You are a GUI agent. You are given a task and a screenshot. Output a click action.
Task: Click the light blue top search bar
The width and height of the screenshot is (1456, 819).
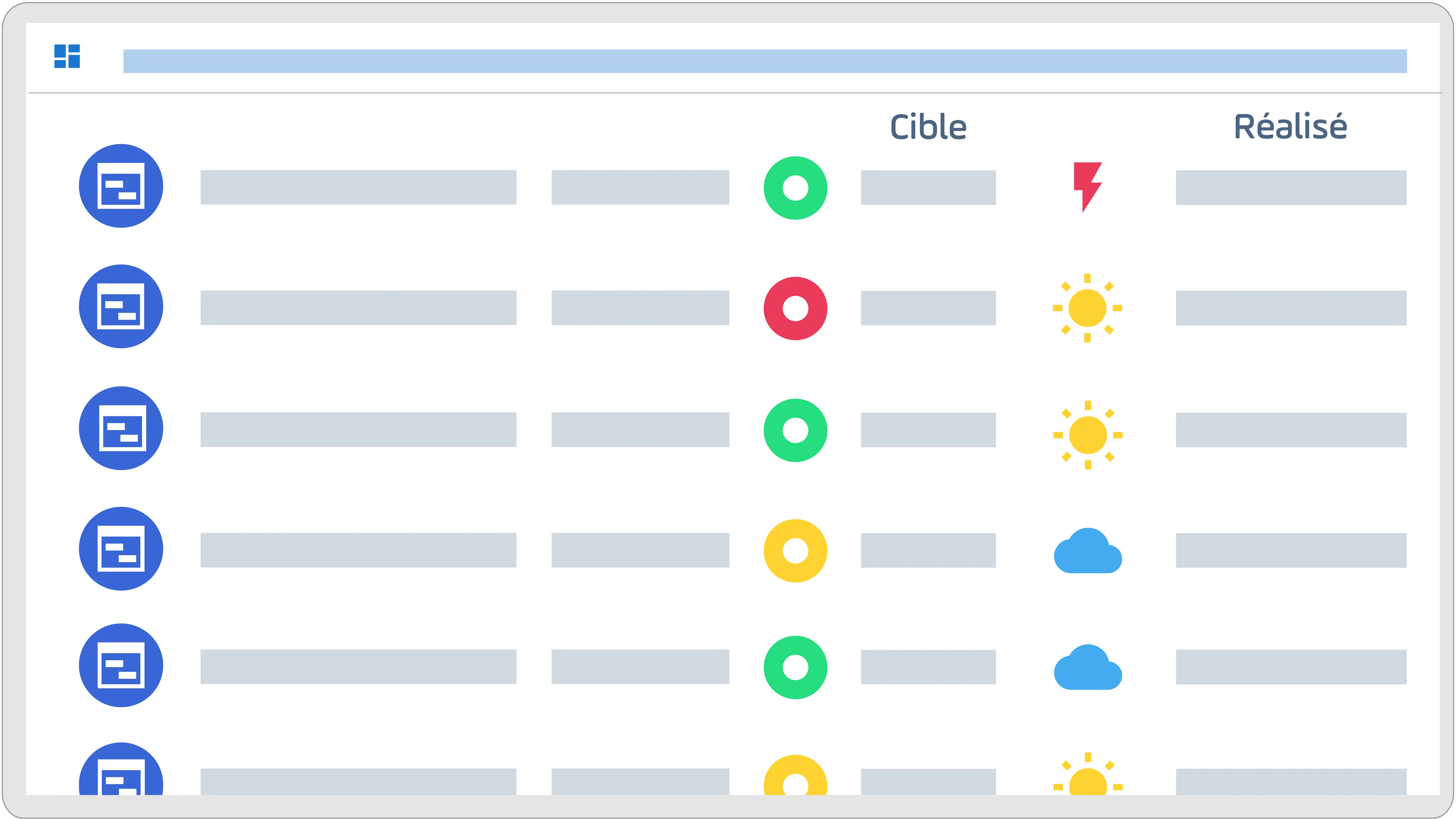pos(765,61)
